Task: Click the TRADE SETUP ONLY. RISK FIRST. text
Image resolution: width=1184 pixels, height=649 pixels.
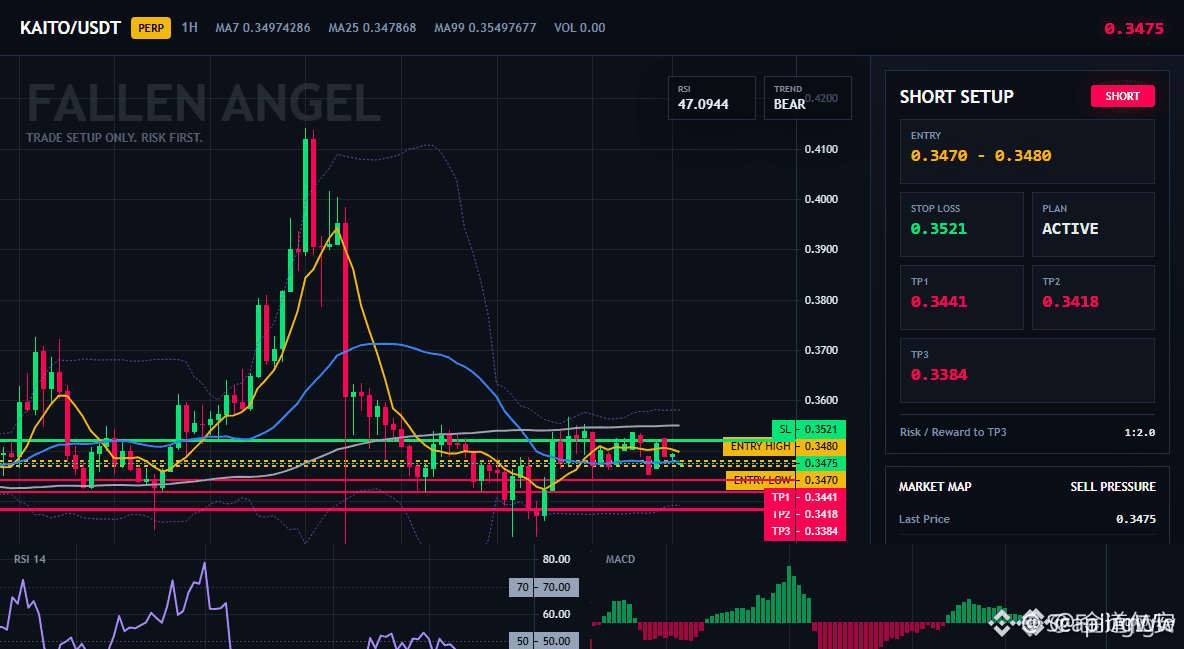Action: tap(114, 138)
